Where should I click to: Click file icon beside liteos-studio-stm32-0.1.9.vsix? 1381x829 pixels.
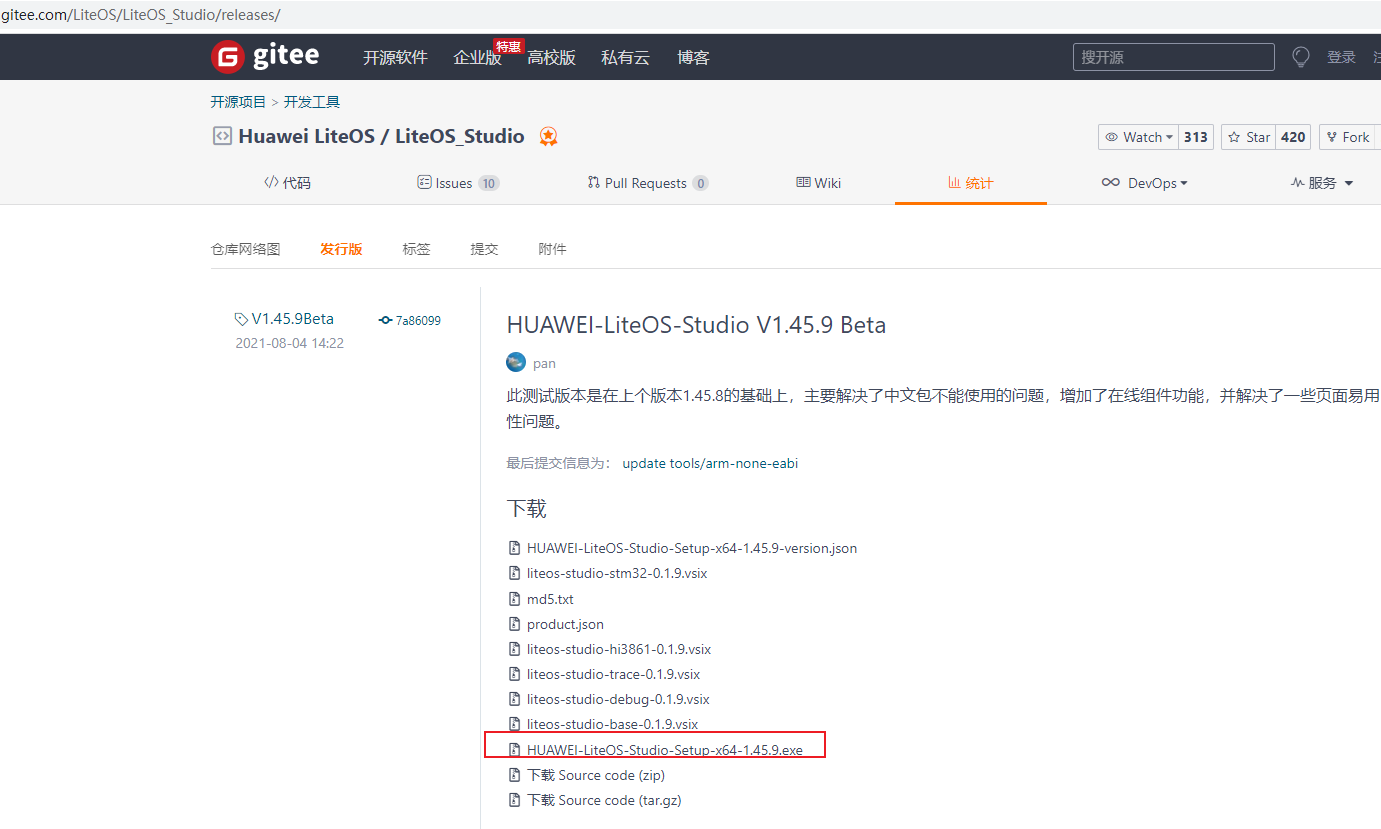(x=515, y=573)
